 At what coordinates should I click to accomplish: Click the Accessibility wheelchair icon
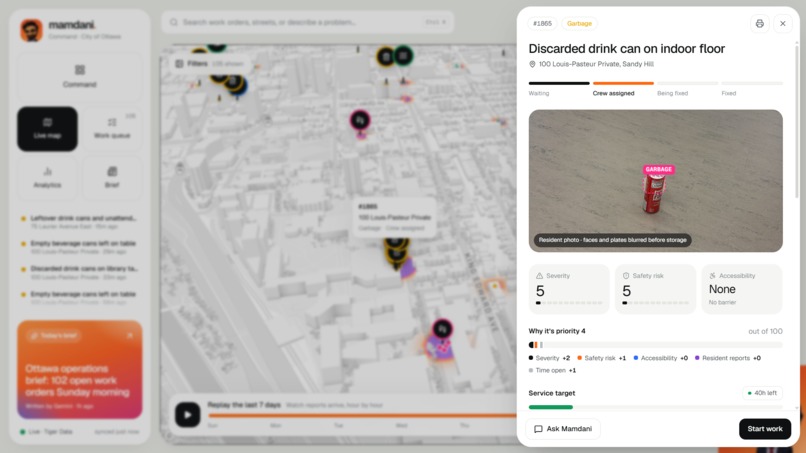click(712, 276)
